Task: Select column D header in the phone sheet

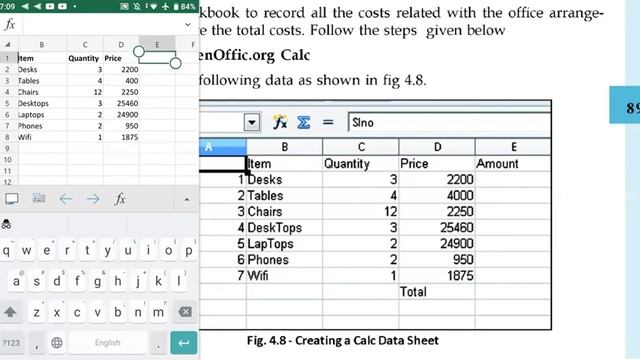Action: tap(121, 44)
